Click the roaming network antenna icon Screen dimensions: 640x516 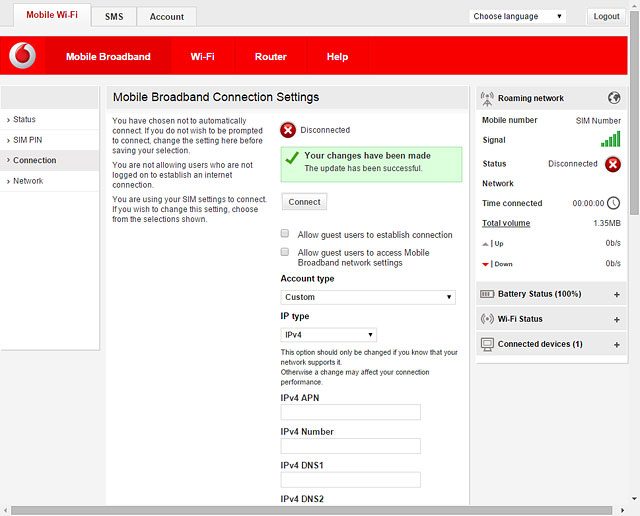point(487,98)
